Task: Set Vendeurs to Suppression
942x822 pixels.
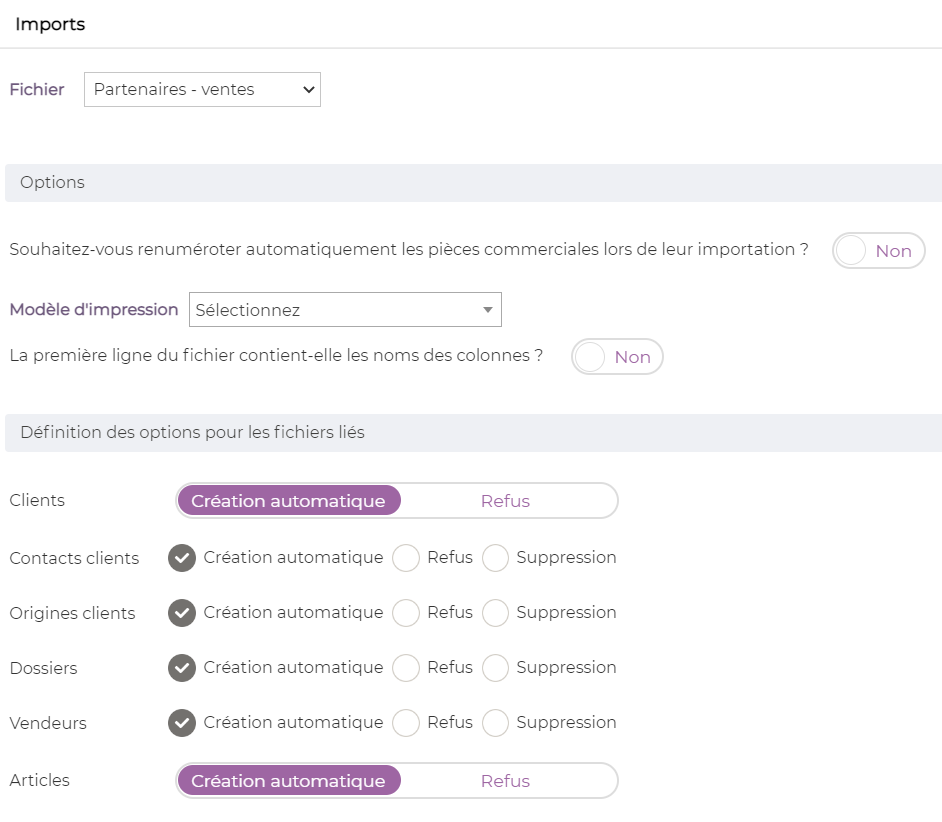Action: pos(496,723)
